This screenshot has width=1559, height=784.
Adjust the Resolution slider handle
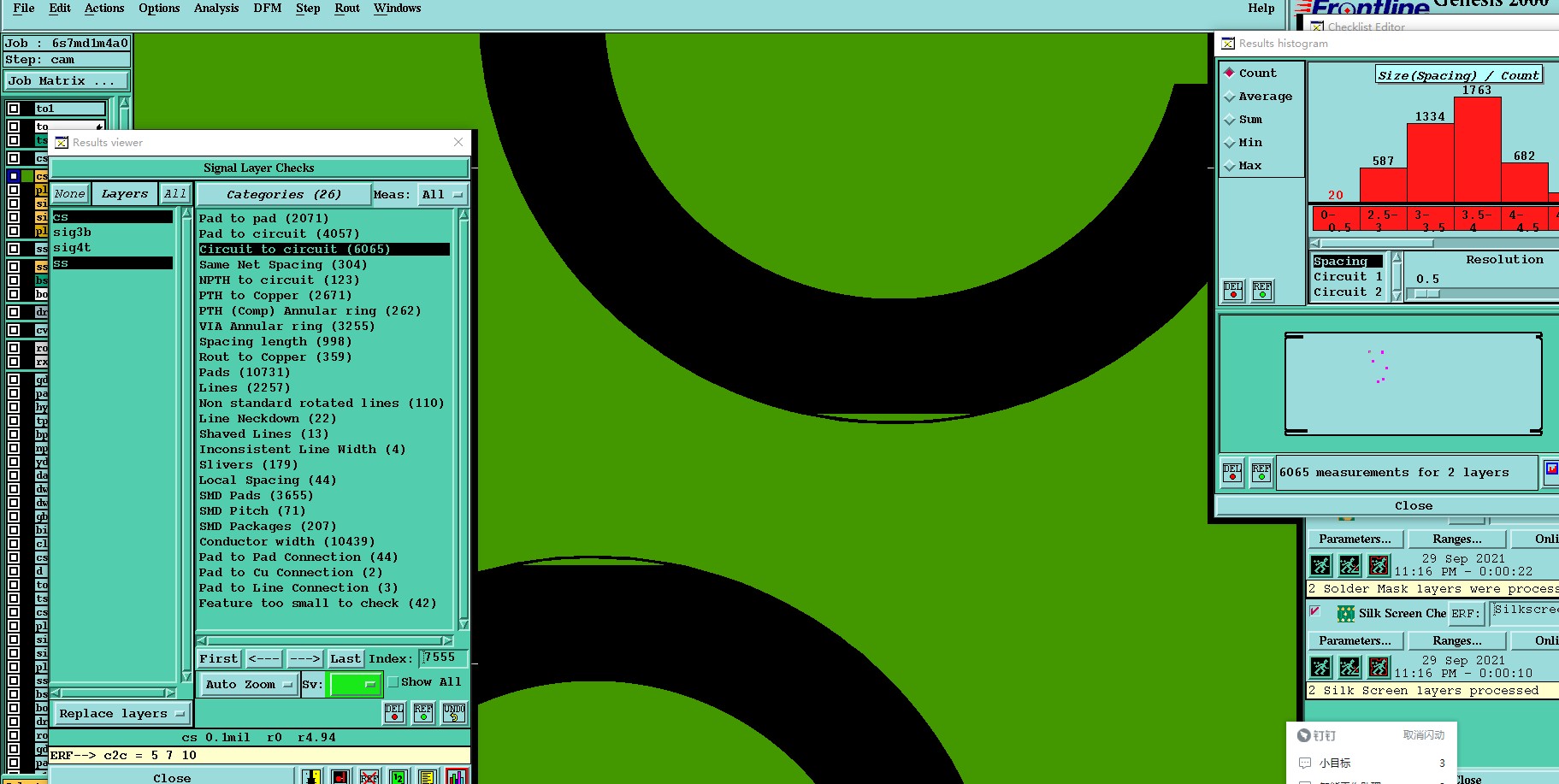1426,293
